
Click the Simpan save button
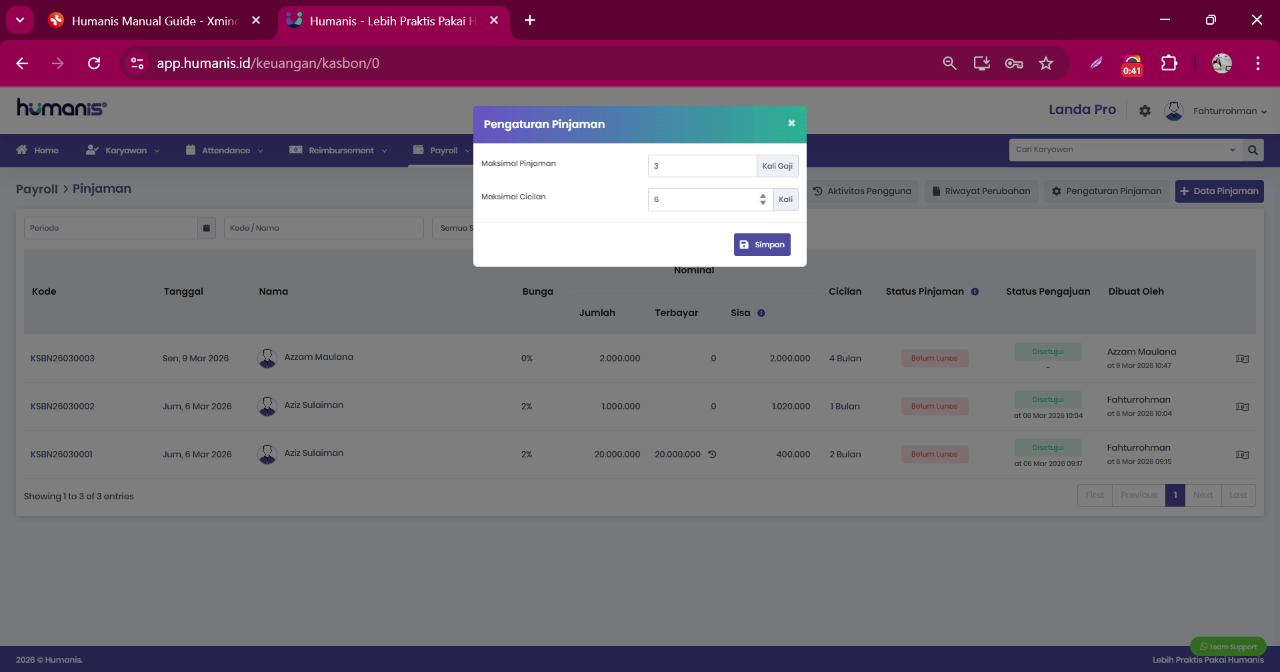[762, 245]
